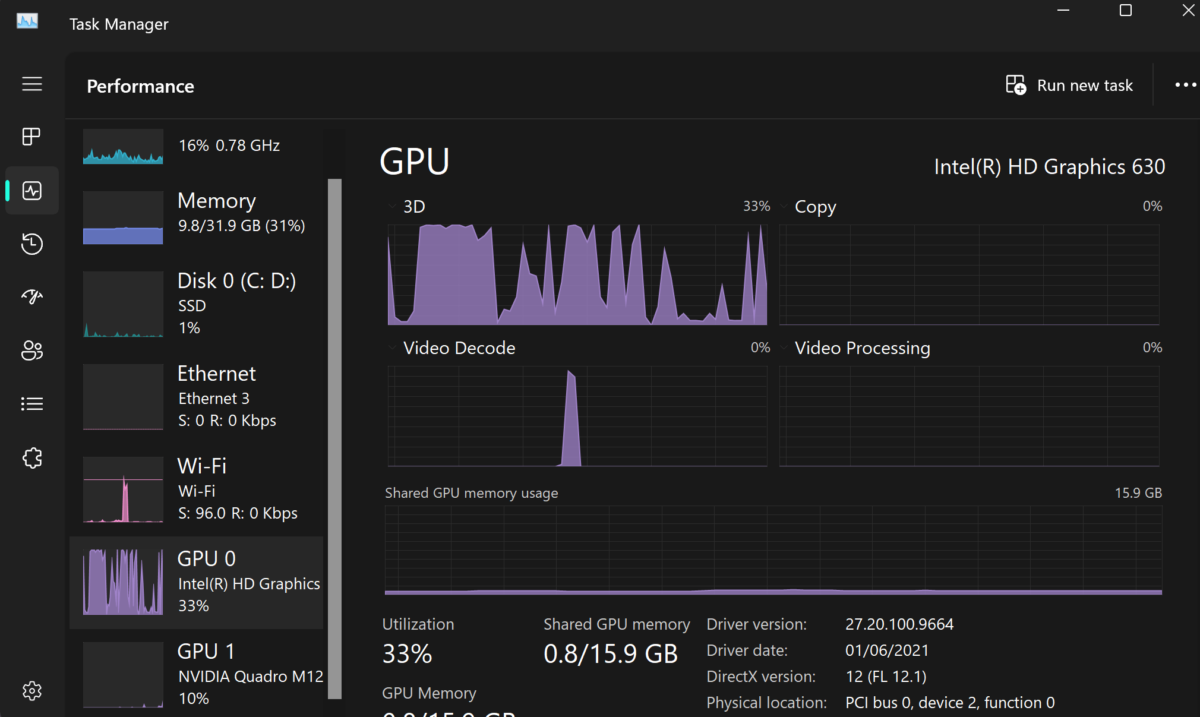This screenshot has height=717, width=1200.
Task: Select the Performance page icon
Action: point(31,190)
